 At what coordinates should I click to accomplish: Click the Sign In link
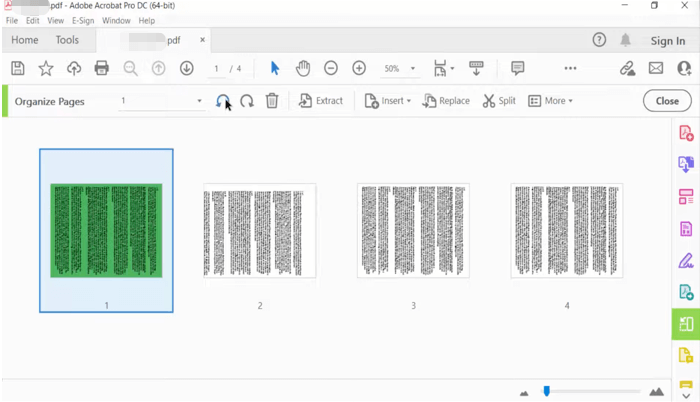667,41
